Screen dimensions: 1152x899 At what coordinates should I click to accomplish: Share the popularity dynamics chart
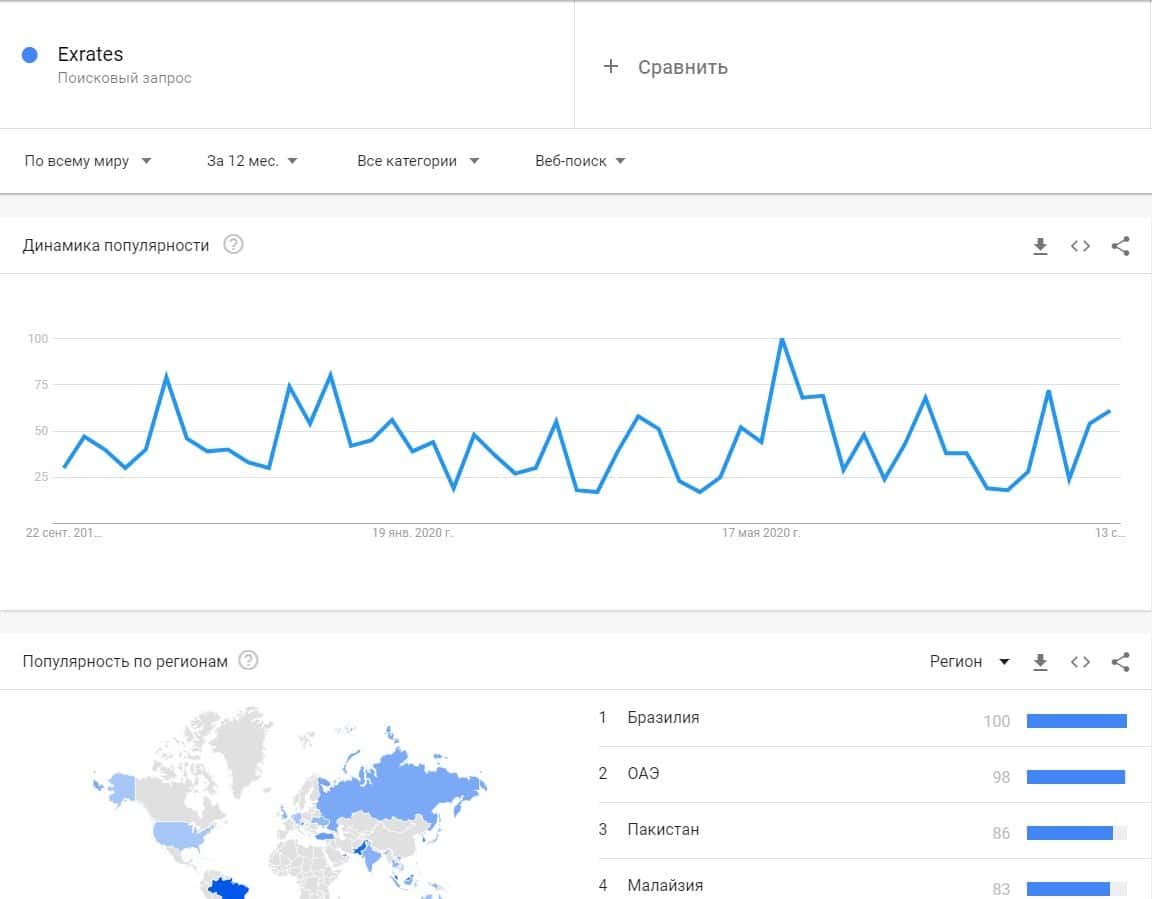[1120, 246]
